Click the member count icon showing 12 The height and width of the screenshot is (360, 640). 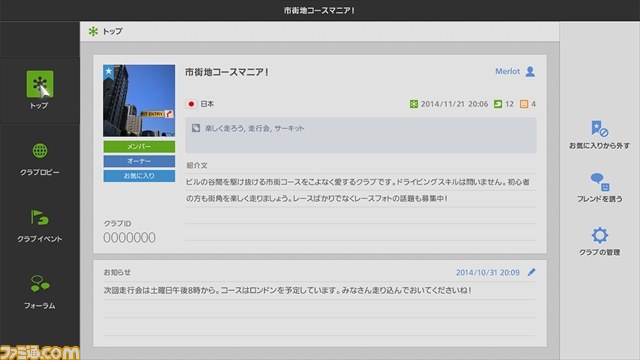(x=498, y=104)
